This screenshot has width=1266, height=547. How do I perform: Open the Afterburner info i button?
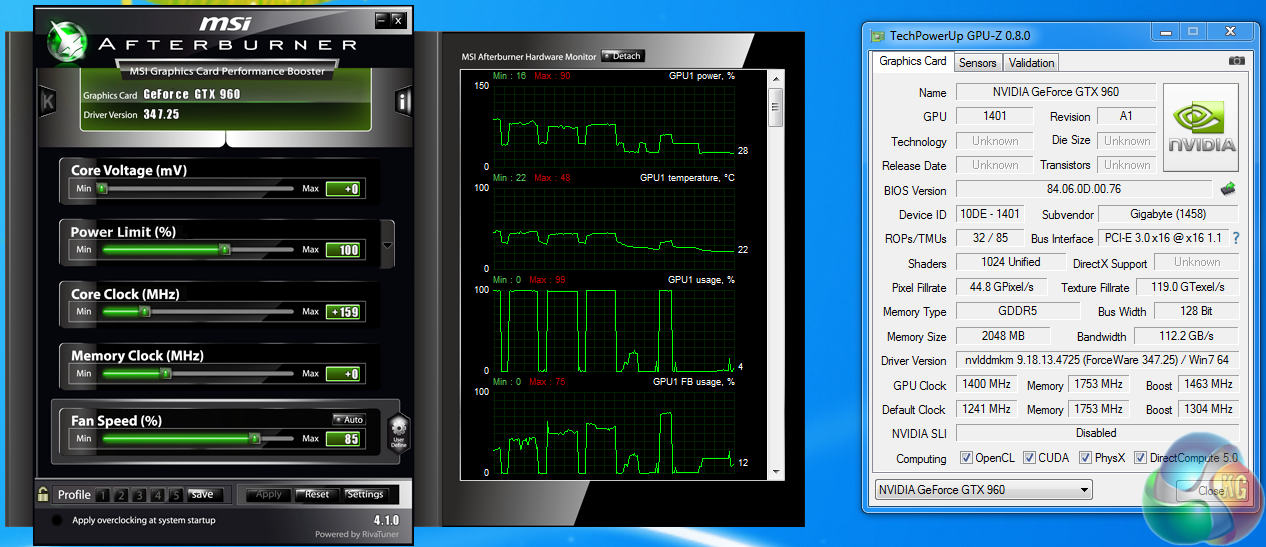coord(403,101)
